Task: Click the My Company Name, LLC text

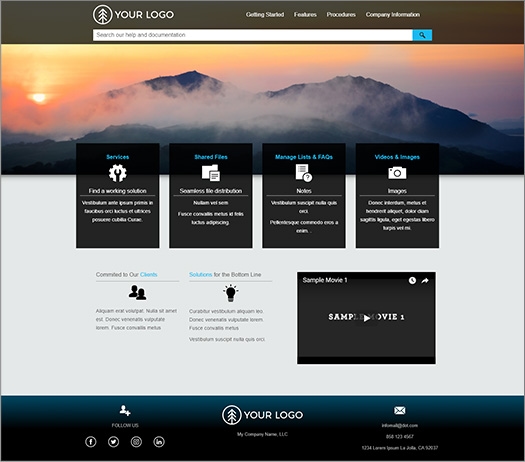Action: coord(262,434)
